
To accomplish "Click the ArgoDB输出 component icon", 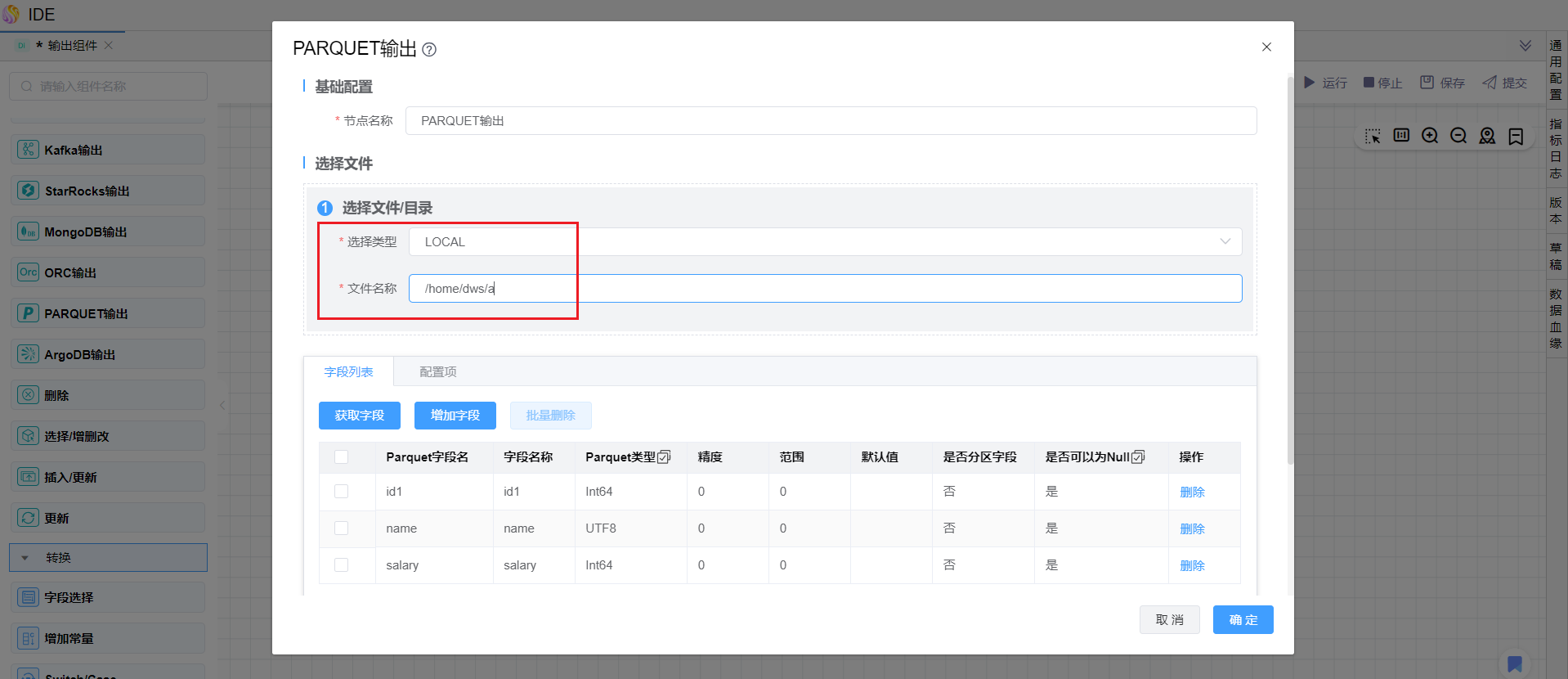I will click(29, 354).
